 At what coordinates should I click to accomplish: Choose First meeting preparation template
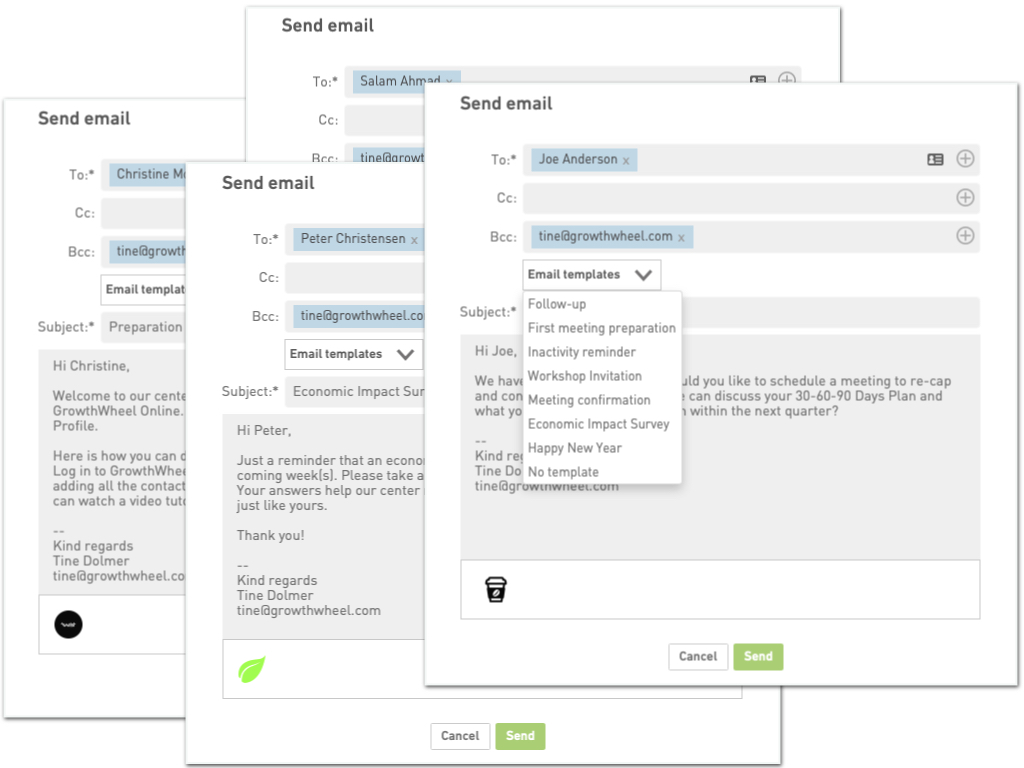click(x=602, y=328)
